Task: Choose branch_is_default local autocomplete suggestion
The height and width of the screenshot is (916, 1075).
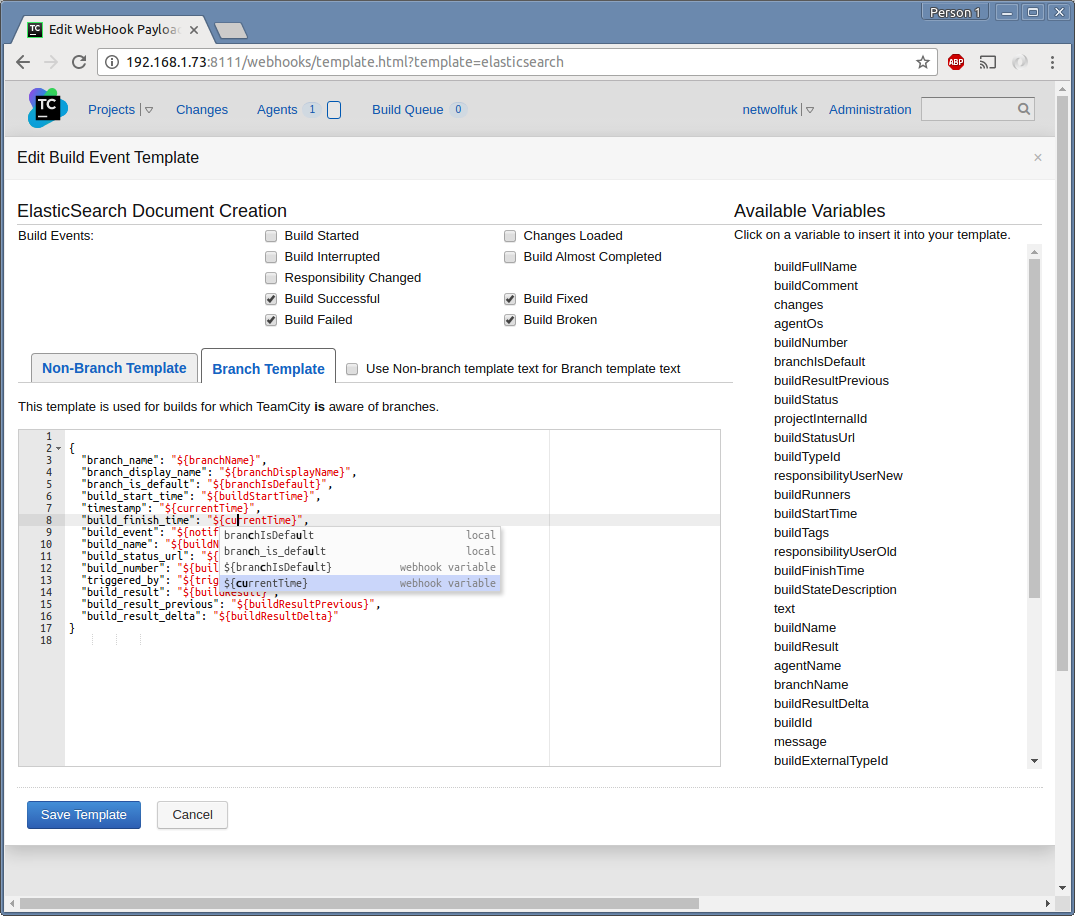Action: 360,551
